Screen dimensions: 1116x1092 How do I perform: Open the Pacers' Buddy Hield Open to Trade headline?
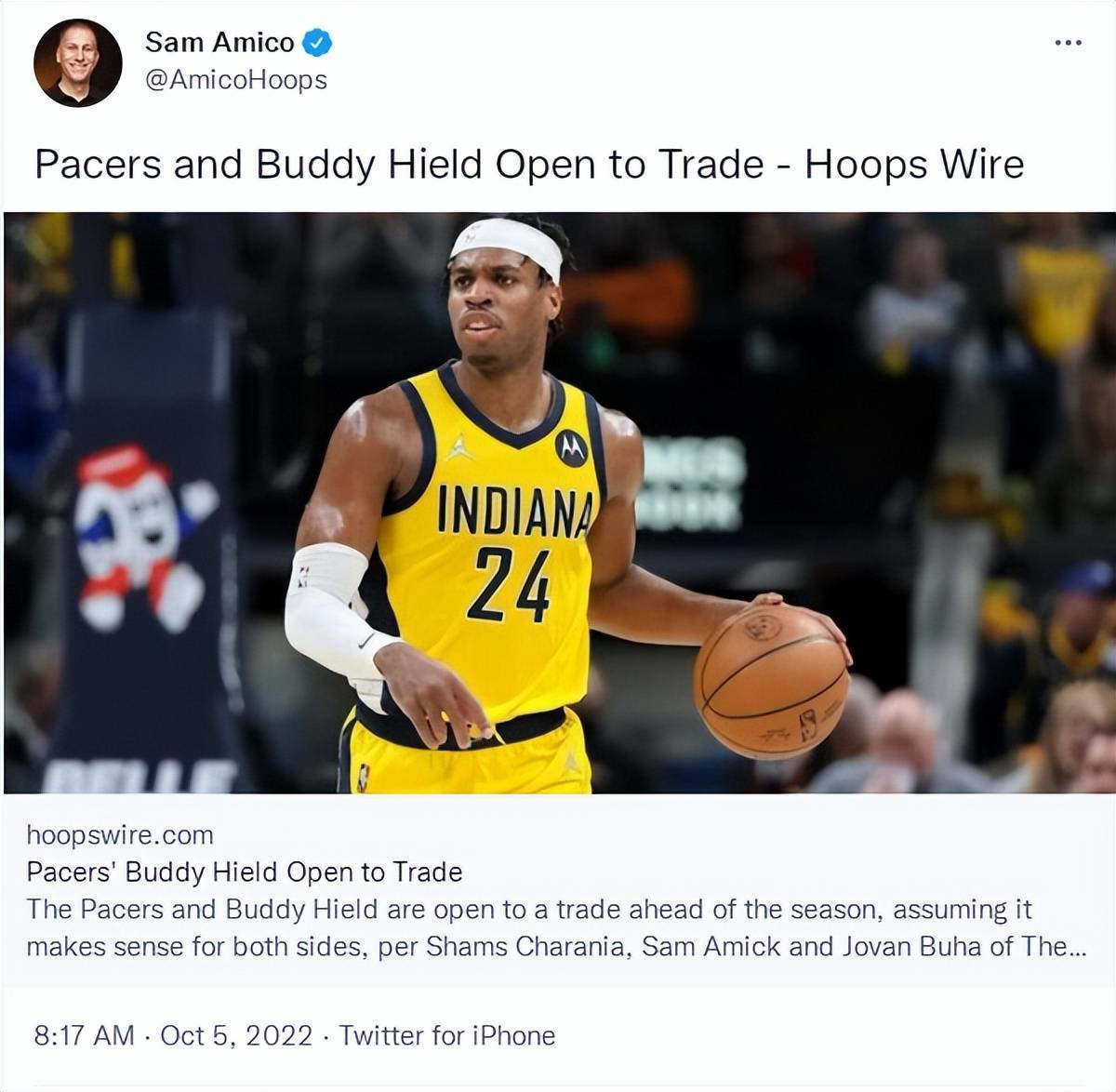245,872
